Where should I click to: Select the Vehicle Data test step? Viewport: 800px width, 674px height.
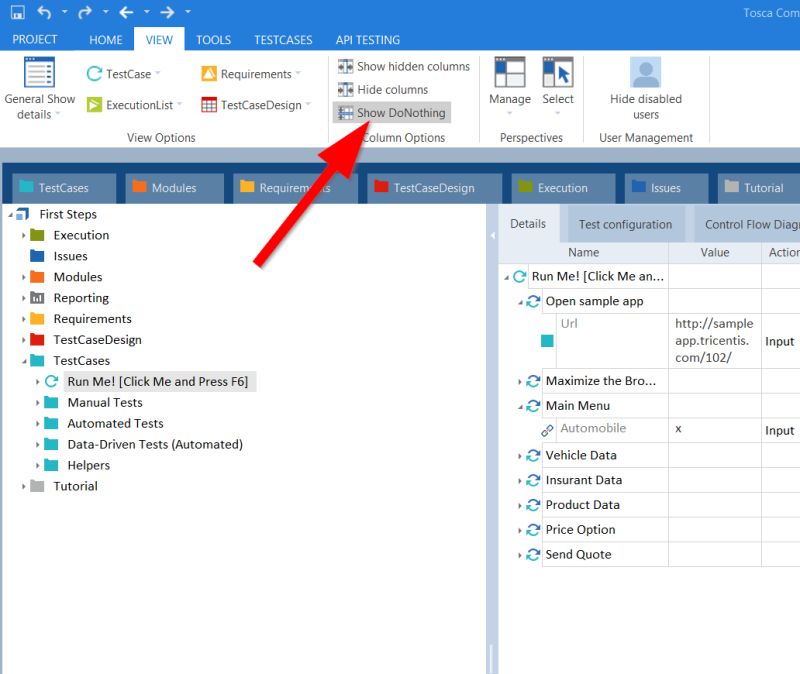(581, 455)
